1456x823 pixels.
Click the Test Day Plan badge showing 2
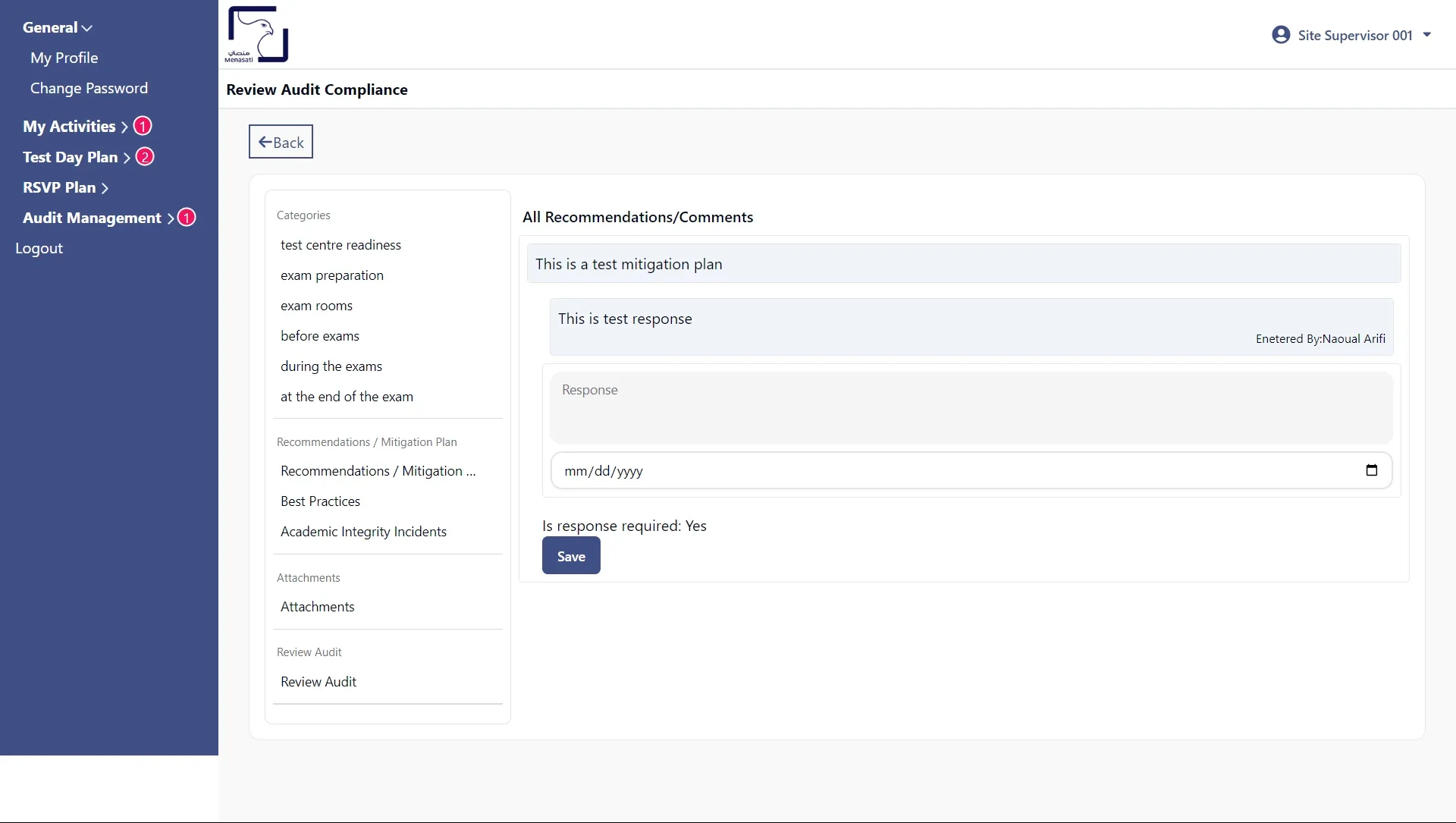coord(145,157)
